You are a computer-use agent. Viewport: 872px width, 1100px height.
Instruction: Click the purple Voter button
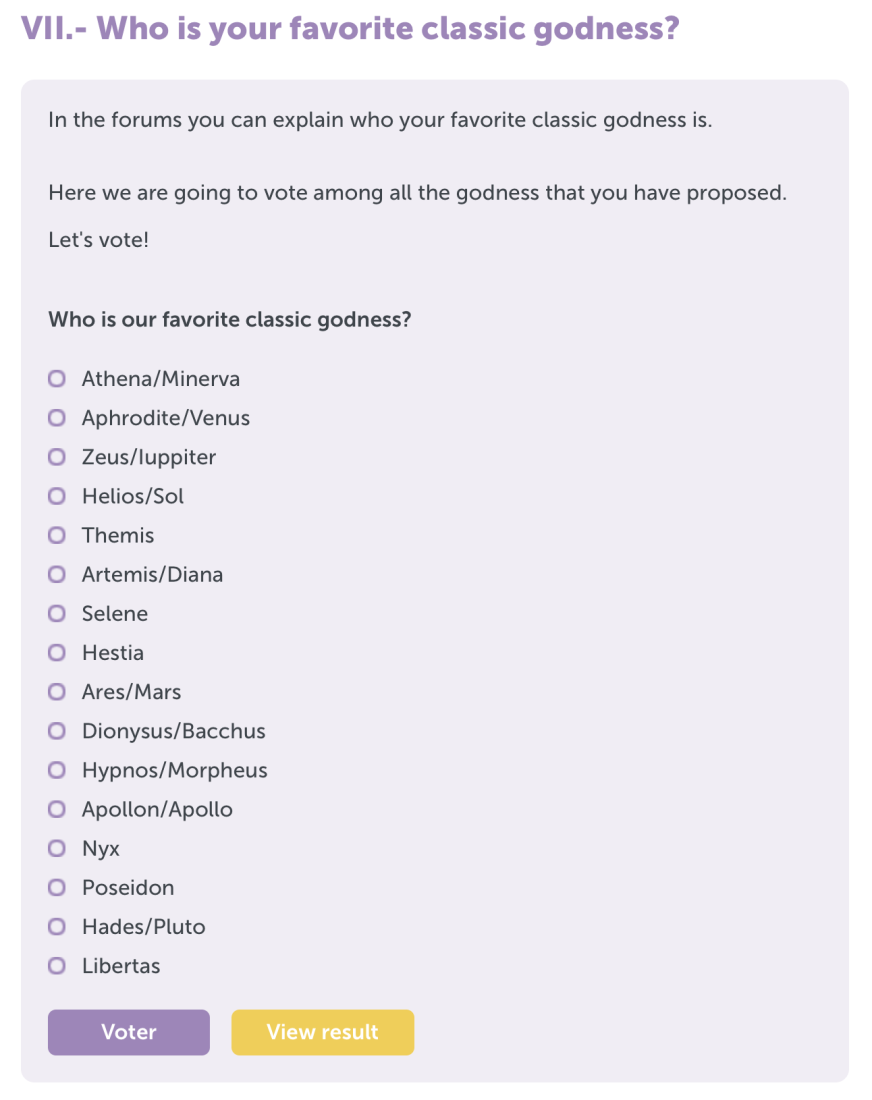[x=129, y=1033]
